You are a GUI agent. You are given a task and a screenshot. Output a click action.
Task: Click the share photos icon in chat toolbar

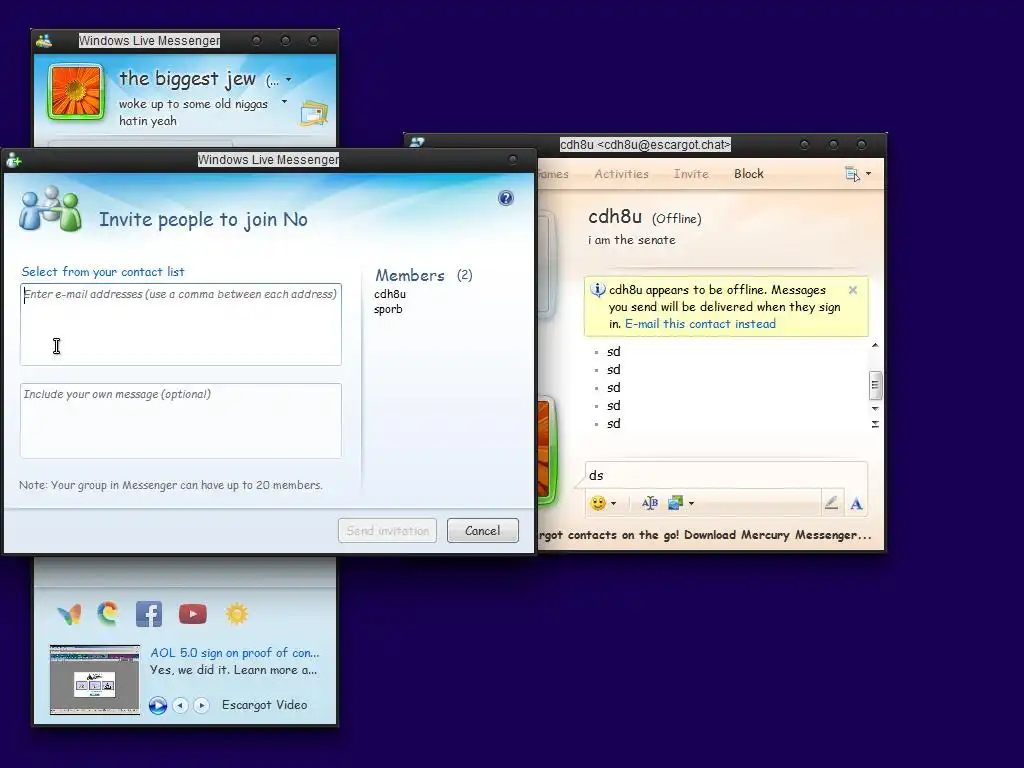coord(675,503)
